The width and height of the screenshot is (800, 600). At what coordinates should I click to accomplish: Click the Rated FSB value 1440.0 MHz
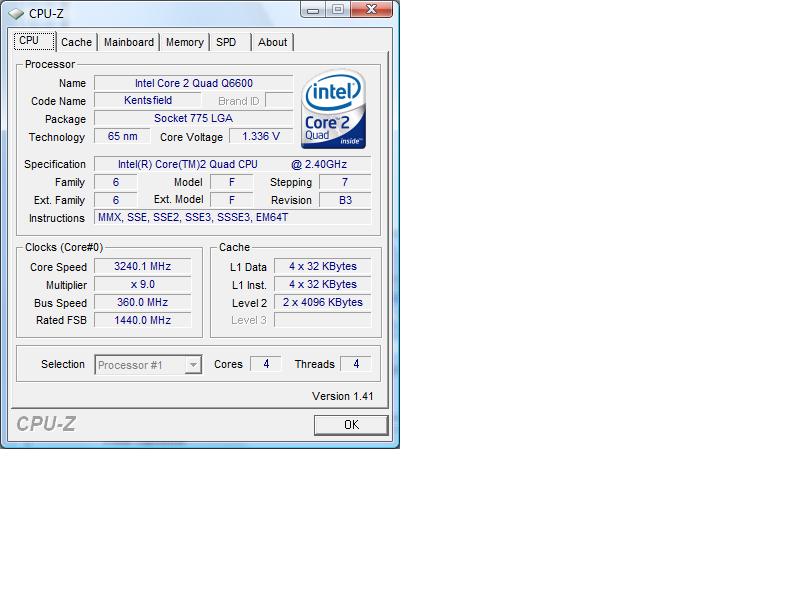point(143,320)
